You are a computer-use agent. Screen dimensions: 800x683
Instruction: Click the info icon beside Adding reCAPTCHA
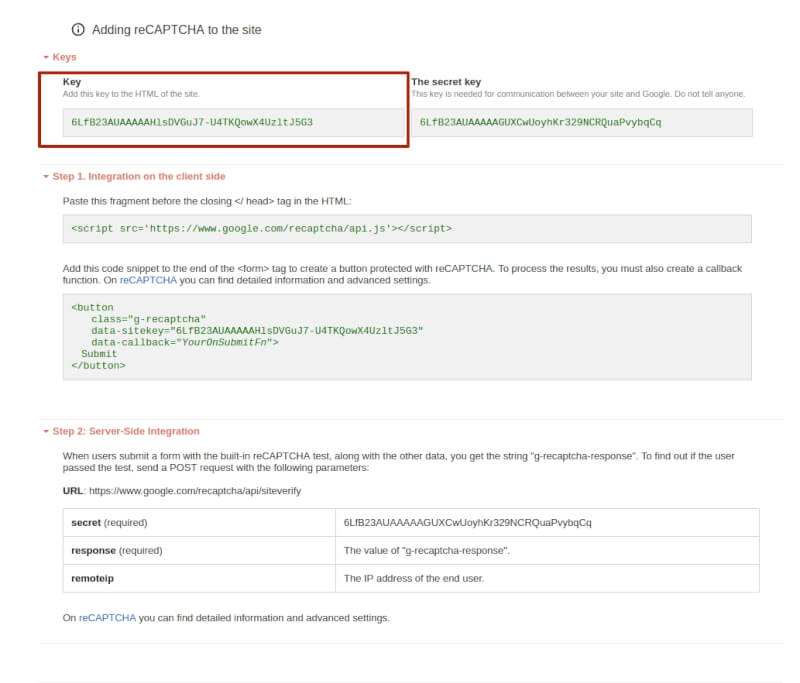[78, 30]
